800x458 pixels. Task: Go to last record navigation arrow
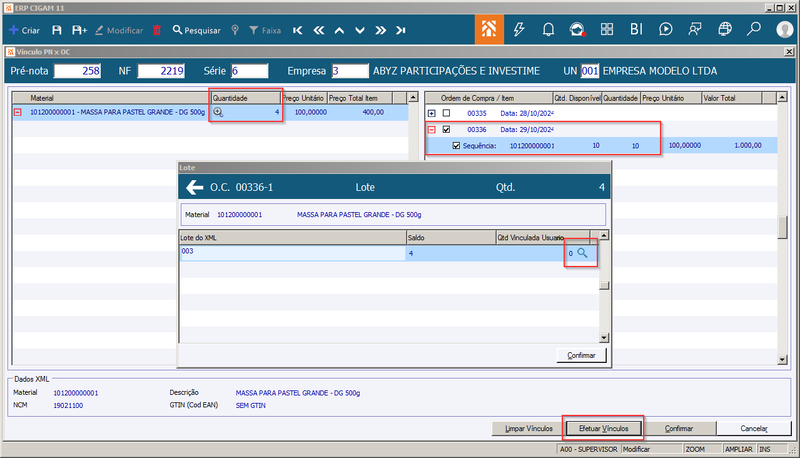(401, 31)
